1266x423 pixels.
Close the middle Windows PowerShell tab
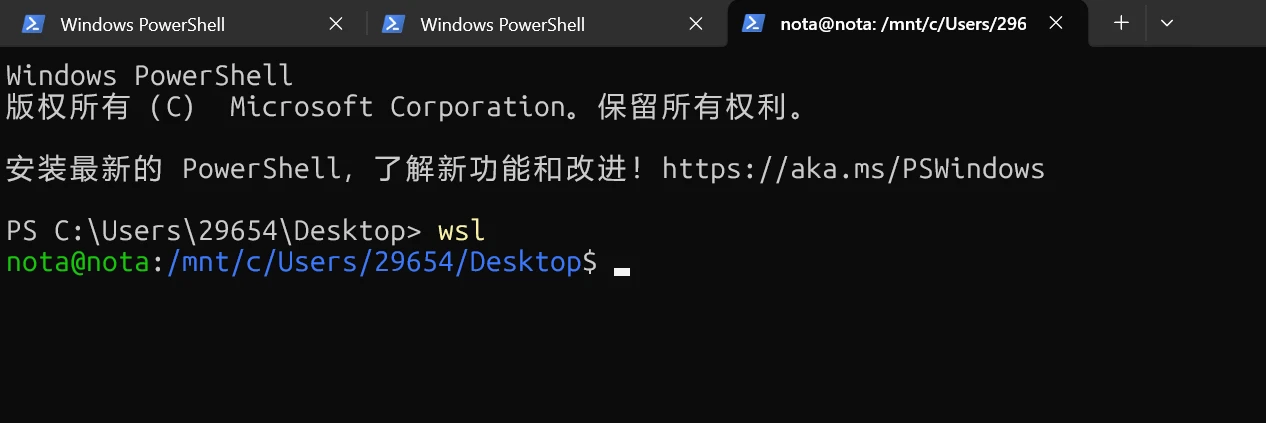click(x=696, y=24)
